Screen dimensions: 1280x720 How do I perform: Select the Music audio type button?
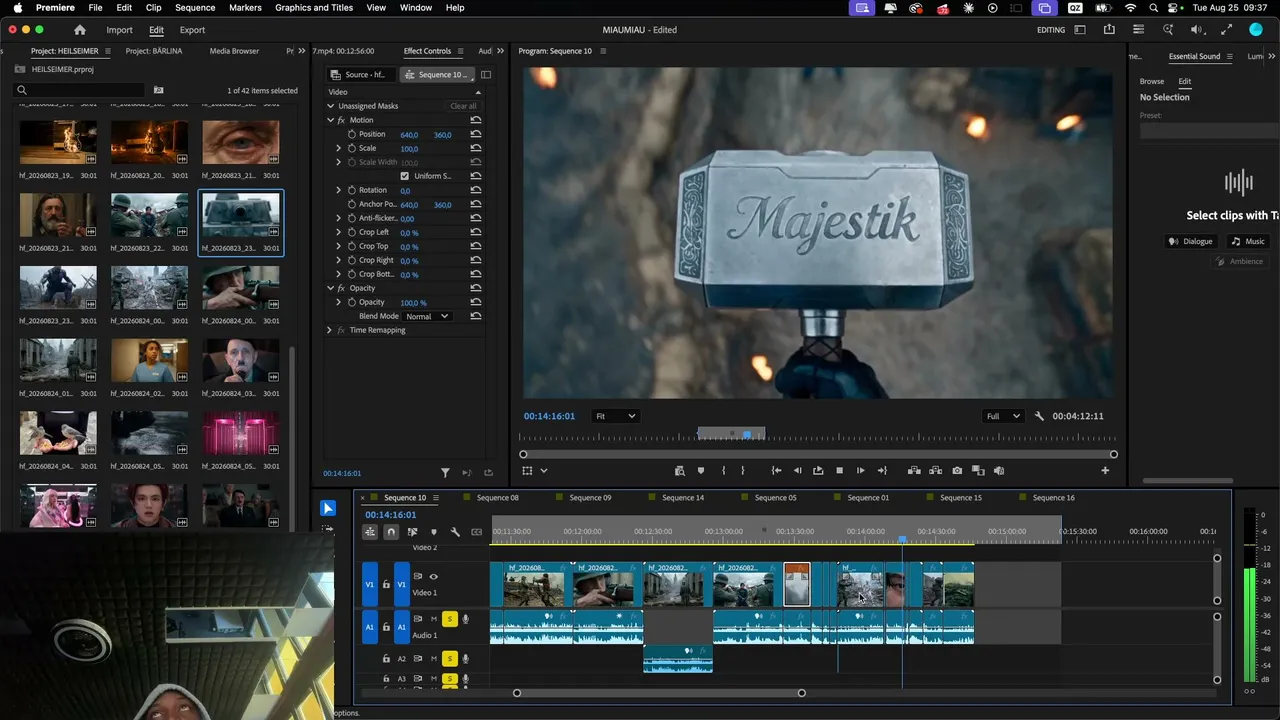1248,241
